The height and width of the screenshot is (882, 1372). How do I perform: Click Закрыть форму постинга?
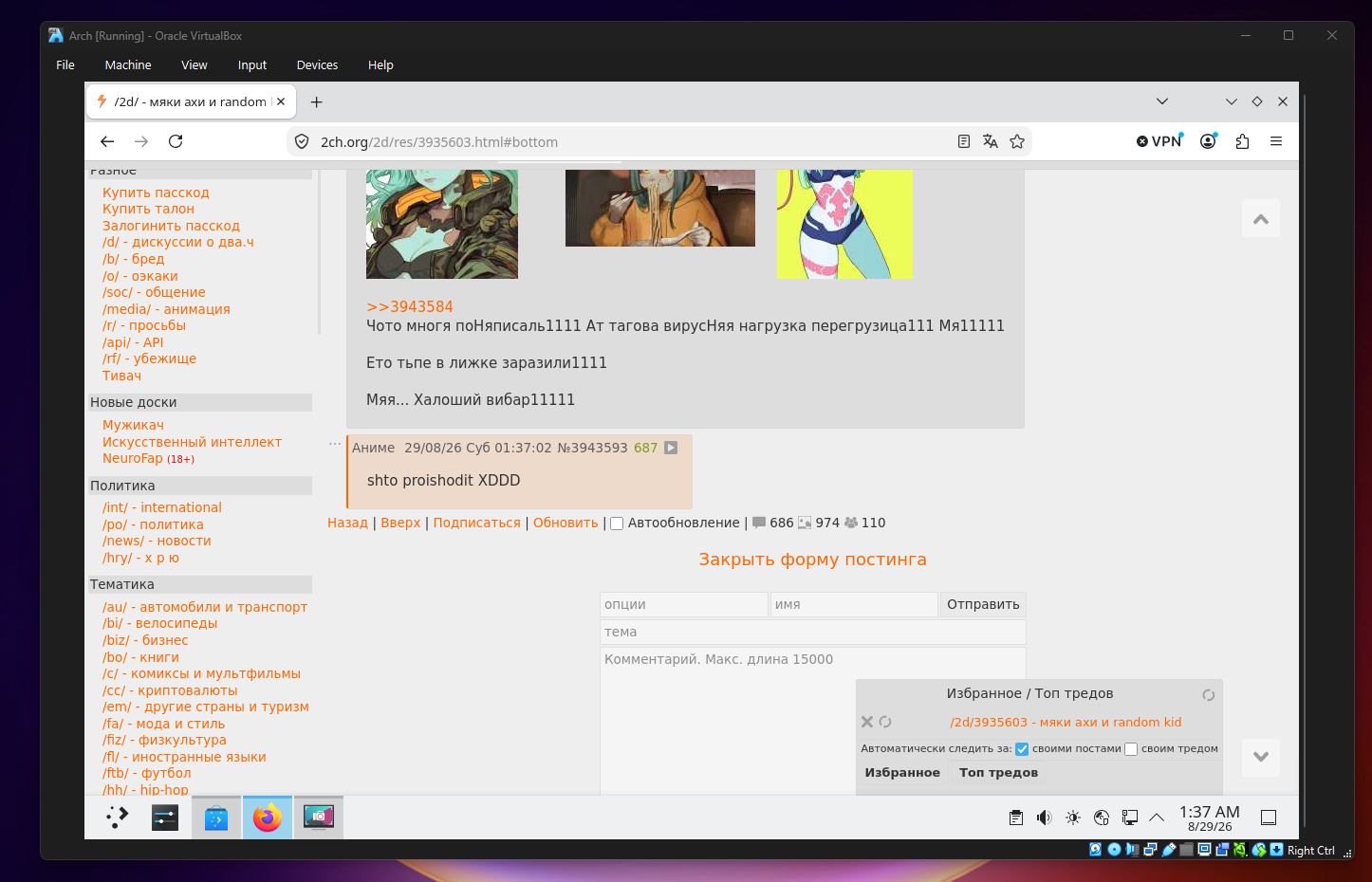[x=813, y=560]
